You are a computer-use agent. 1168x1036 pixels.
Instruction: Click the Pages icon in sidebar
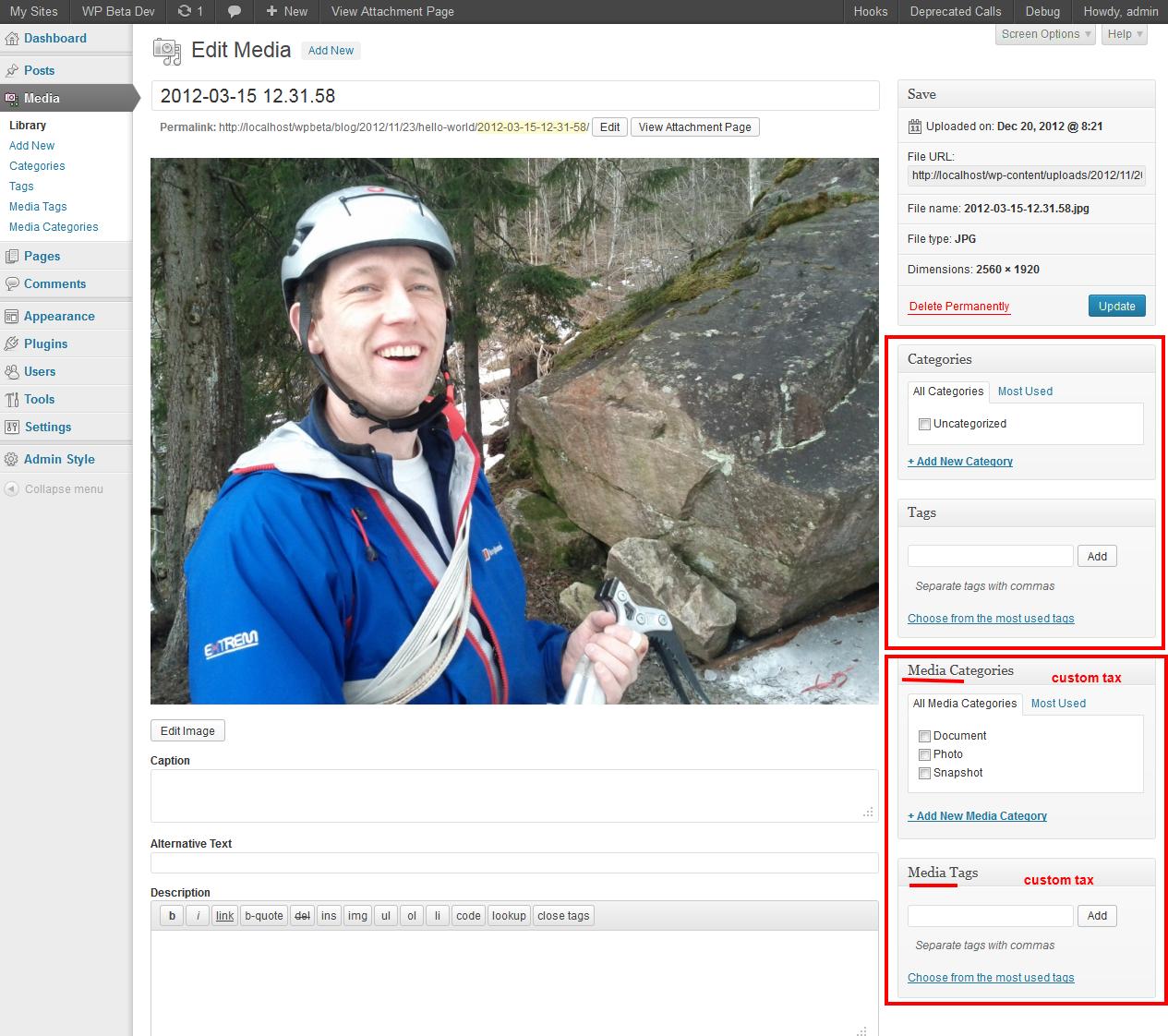click(11, 256)
